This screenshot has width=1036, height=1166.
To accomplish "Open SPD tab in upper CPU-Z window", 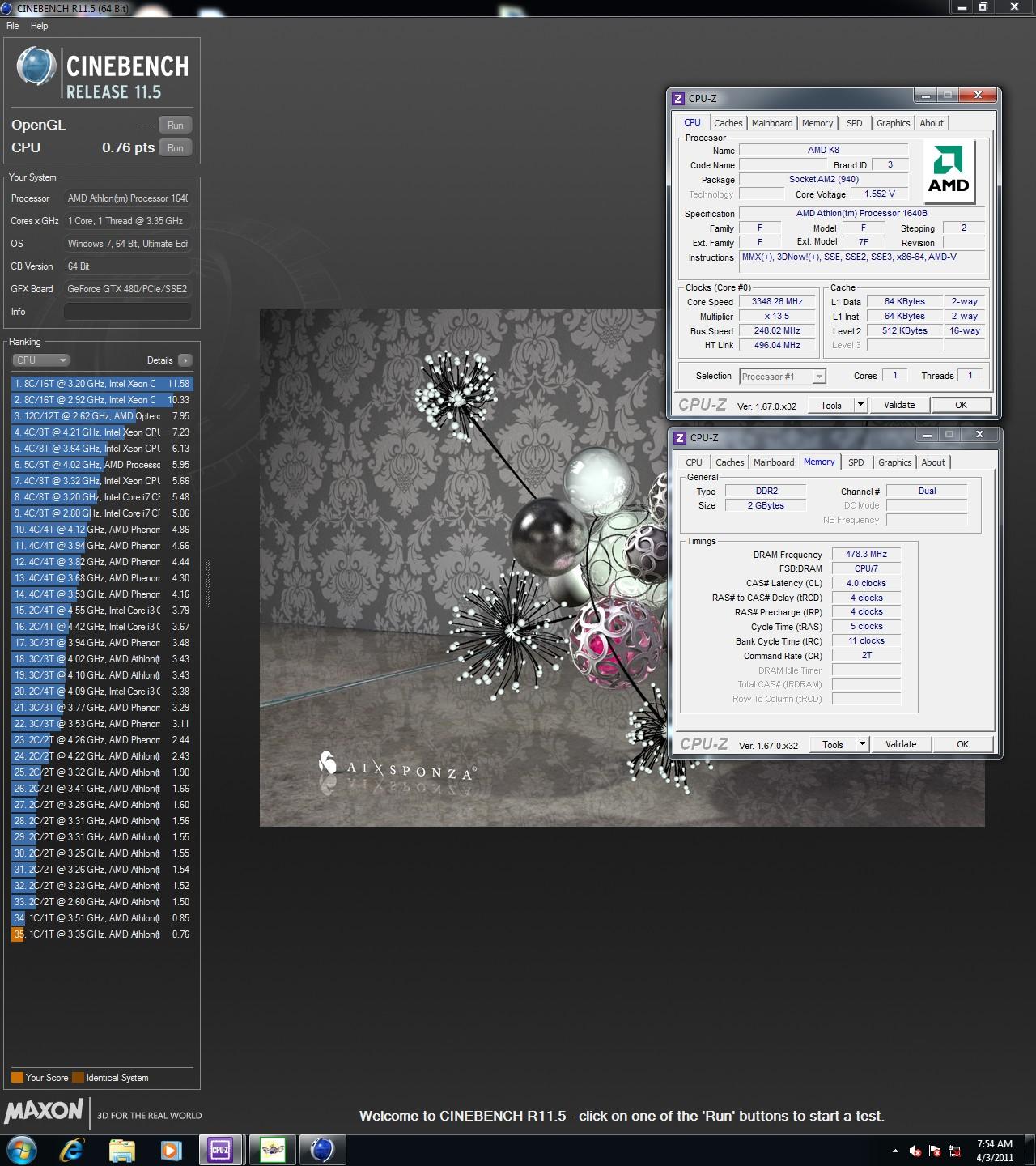I will [x=855, y=123].
